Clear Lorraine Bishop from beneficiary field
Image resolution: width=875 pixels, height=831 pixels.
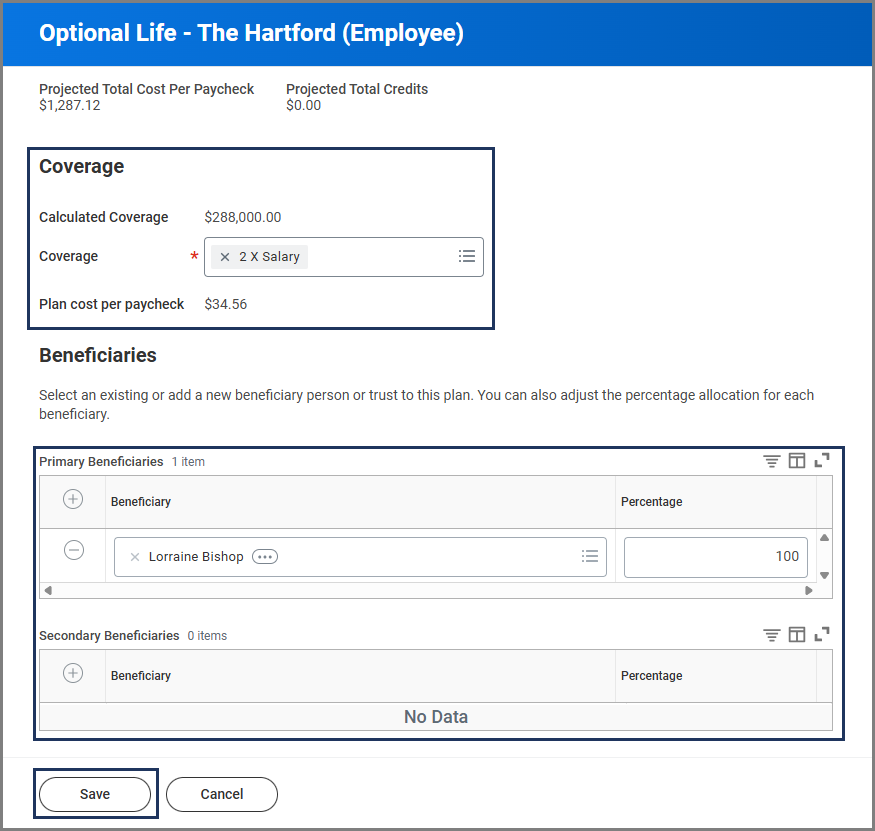tap(135, 557)
